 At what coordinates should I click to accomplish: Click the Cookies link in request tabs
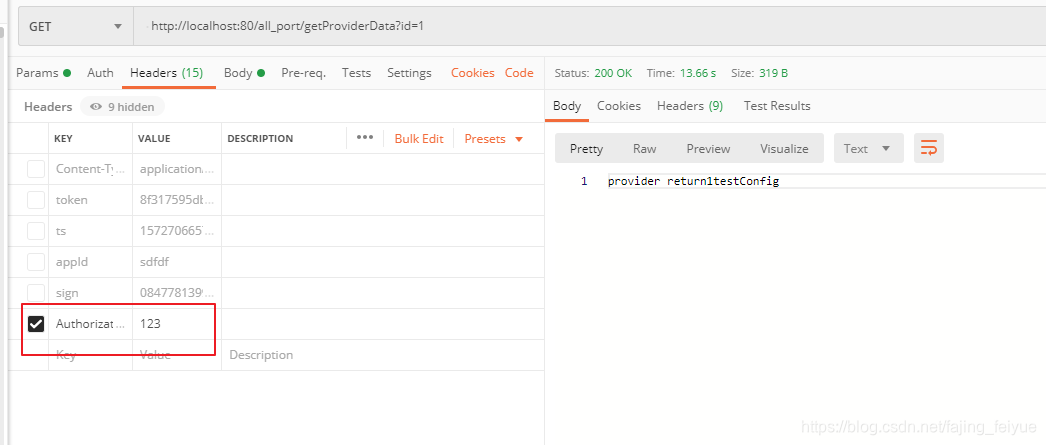click(472, 73)
